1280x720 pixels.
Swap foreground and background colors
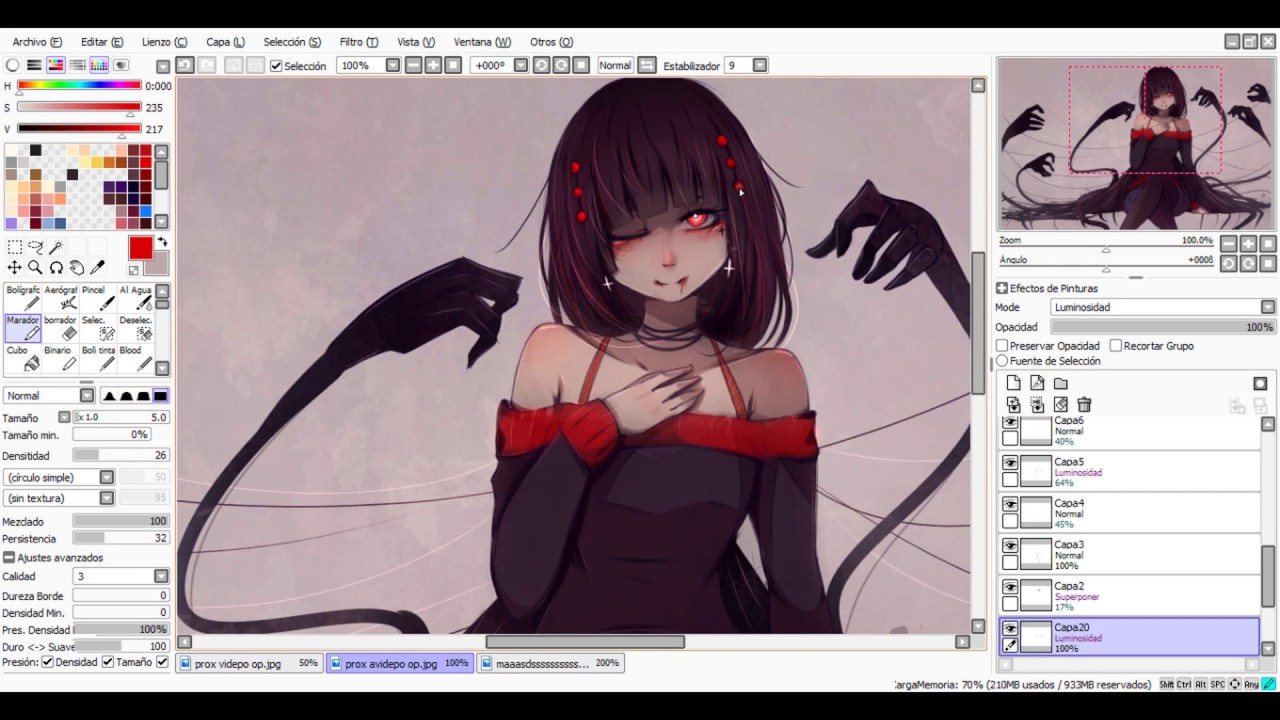point(162,243)
